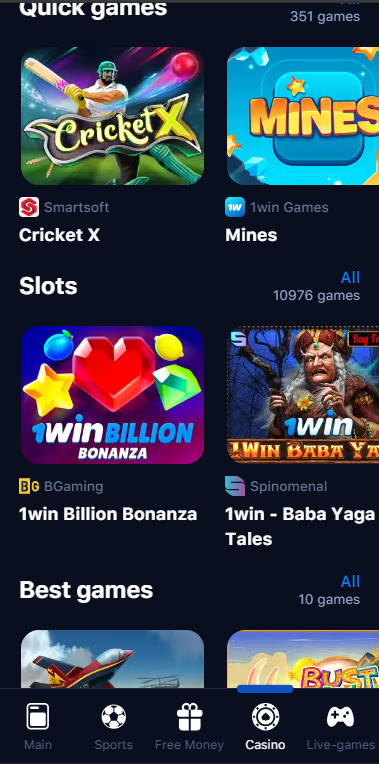
Task: Click the 1win Billion Bonanza title
Action: point(108,515)
